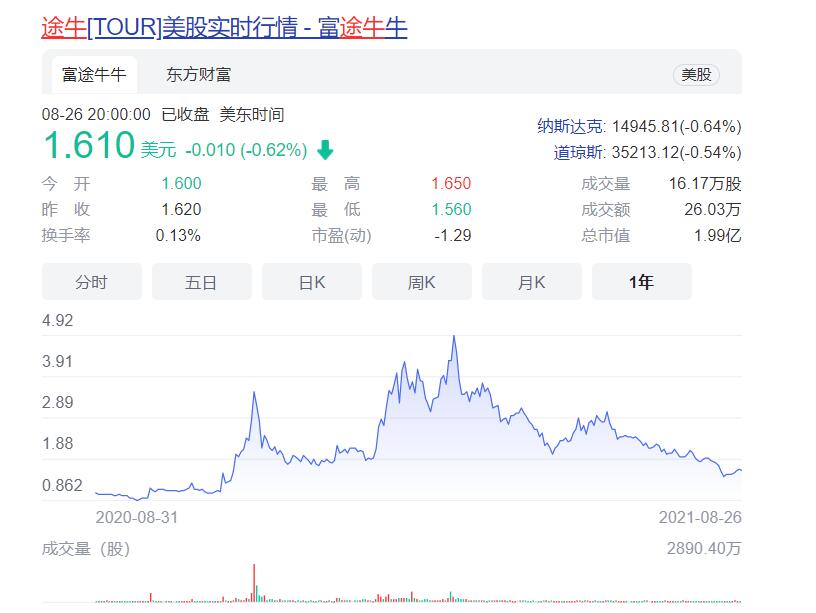Open the 日K daily candlestick tab
This screenshot has height=613, width=816.
[x=312, y=282]
